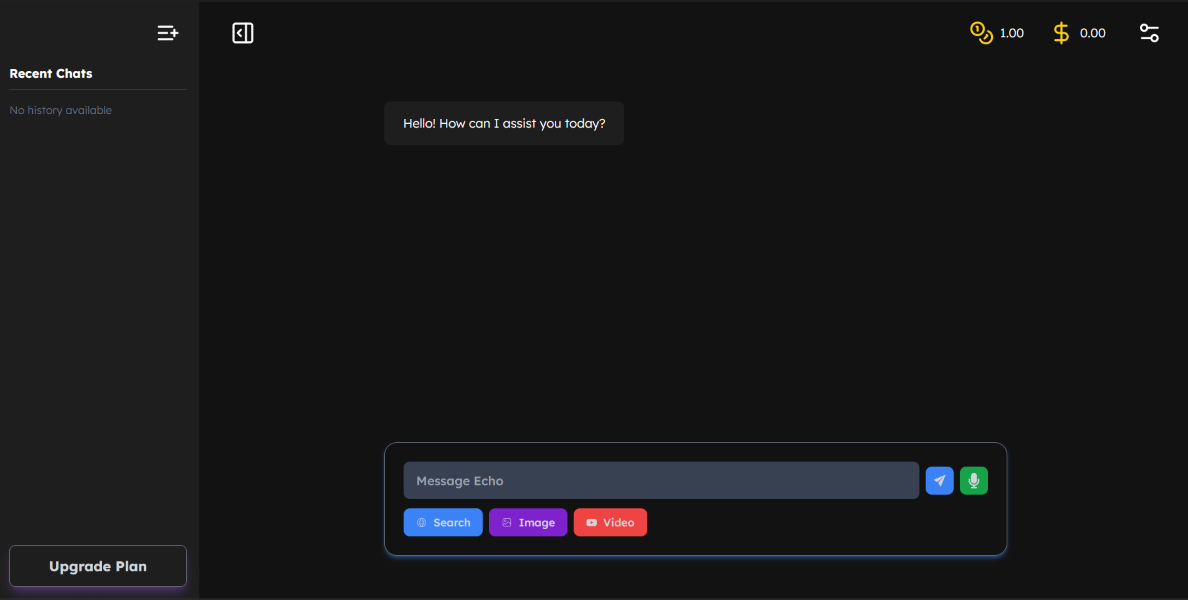
Task: Click the 0.00 balance amount
Action: [x=1092, y=33]
